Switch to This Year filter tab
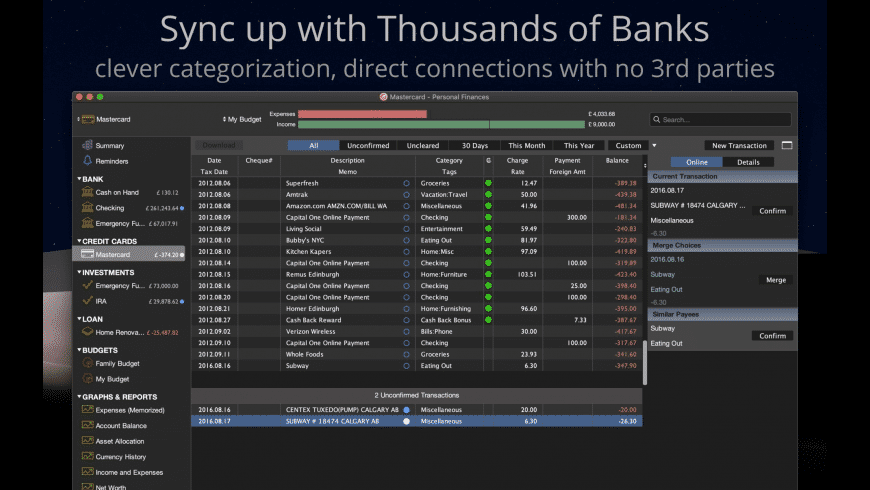 tap(579, 145)
